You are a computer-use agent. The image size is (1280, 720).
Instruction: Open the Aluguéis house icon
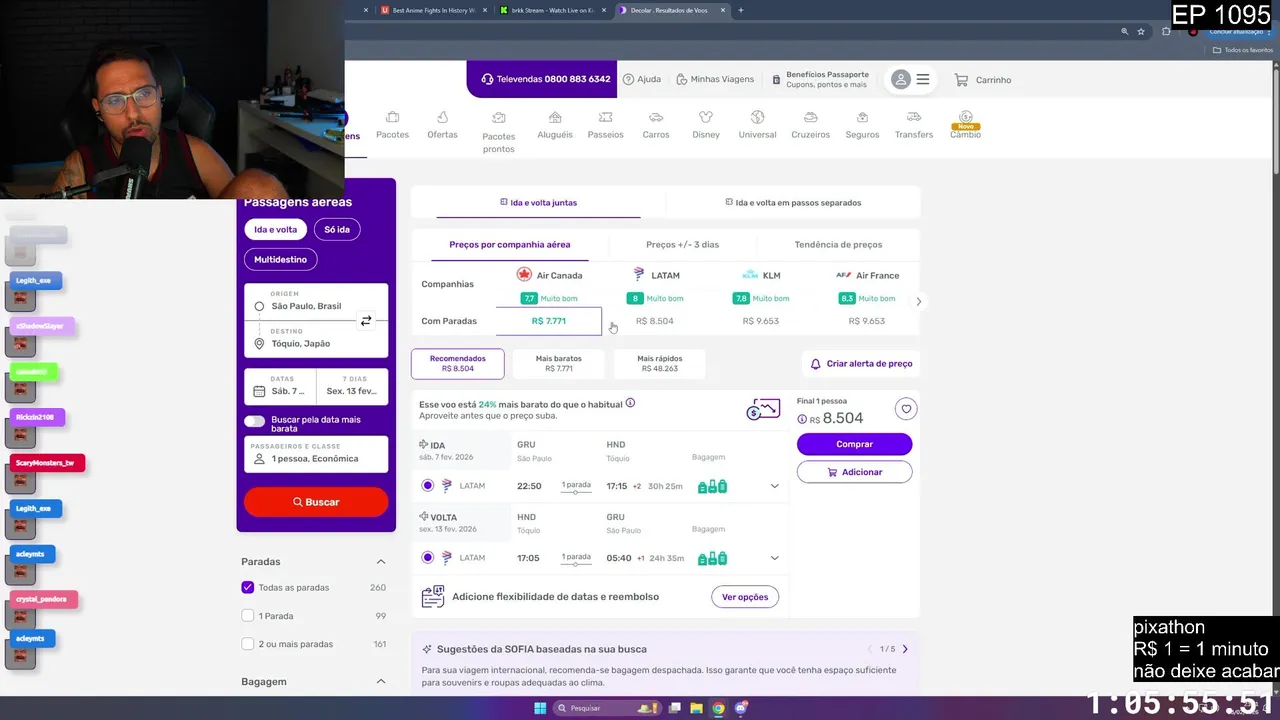coord(555,118)
